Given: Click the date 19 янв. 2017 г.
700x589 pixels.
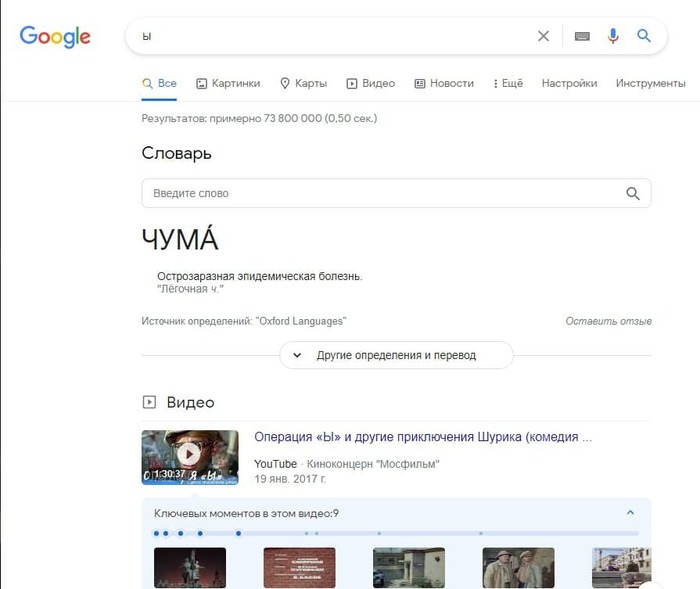Looking at the screenshot, I should point(290,479).
